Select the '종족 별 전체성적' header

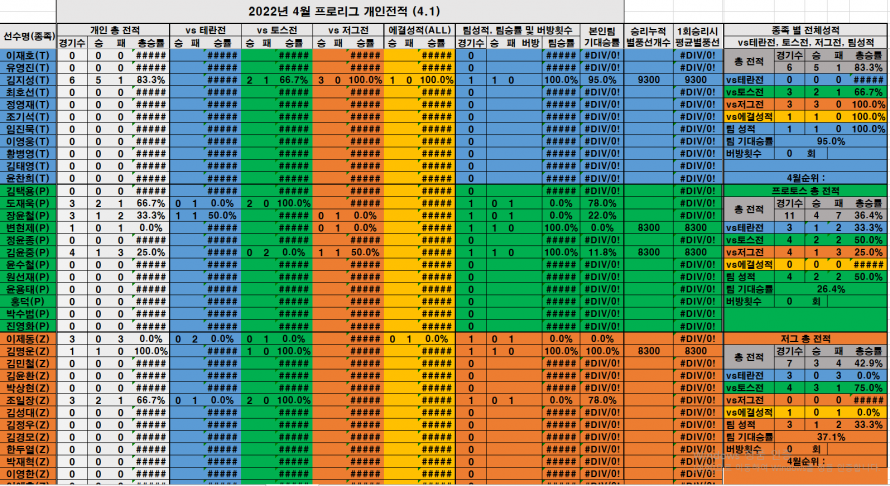805,30
